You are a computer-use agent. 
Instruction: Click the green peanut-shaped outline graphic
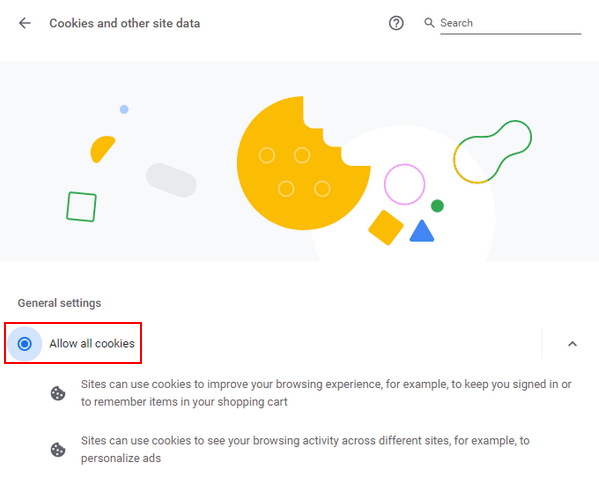click(x=492, y=152)
